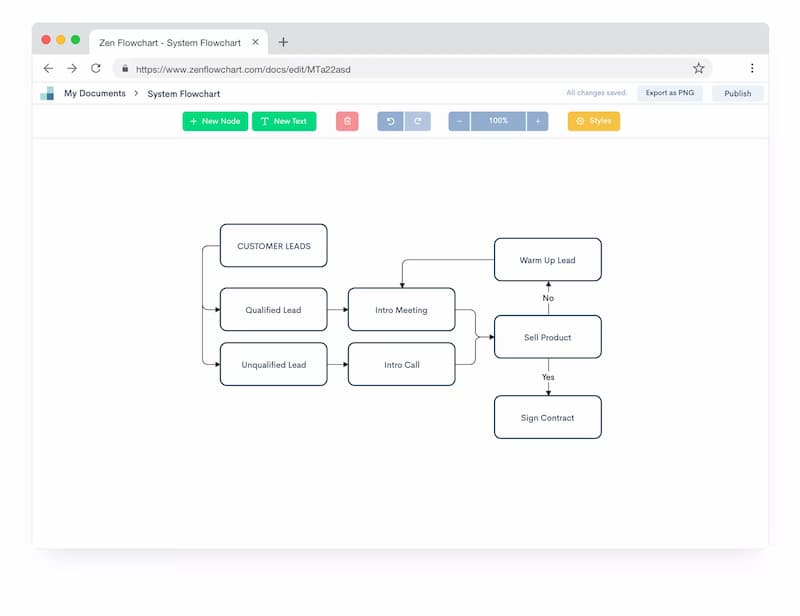This screenshot has height=616, width=800.
Task: Click the Zen Flowchart logo icon
Action: point(47,93)
